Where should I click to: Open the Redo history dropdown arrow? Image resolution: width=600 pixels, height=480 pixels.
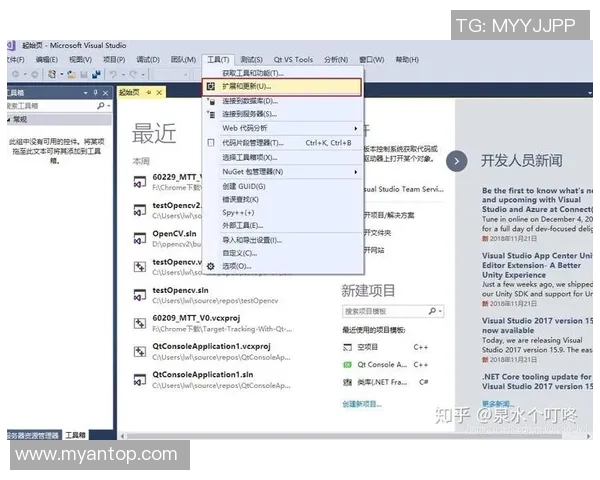(x=143, y=74)
